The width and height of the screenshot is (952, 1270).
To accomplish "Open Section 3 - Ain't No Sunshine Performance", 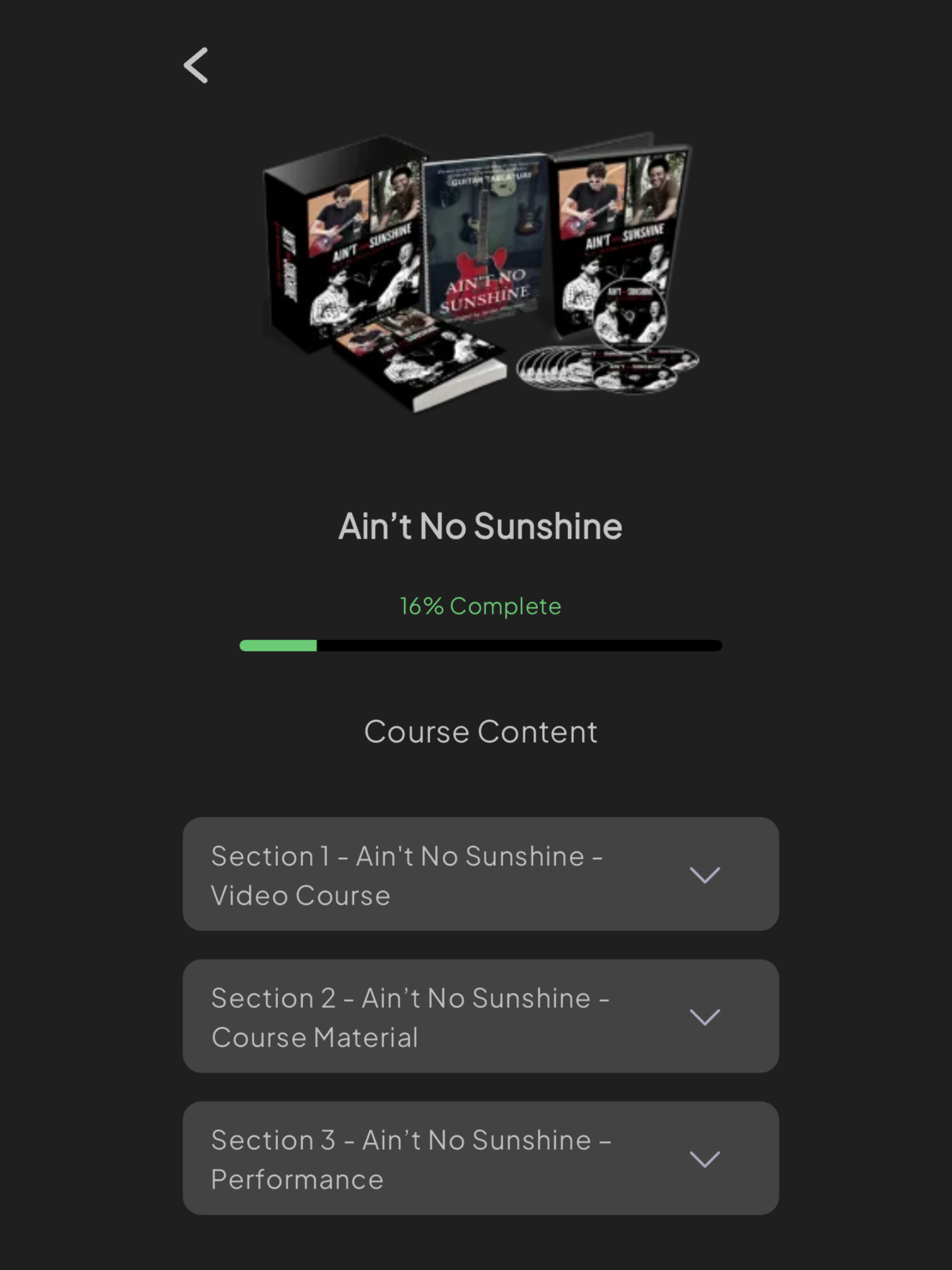I will point(481,1158).
